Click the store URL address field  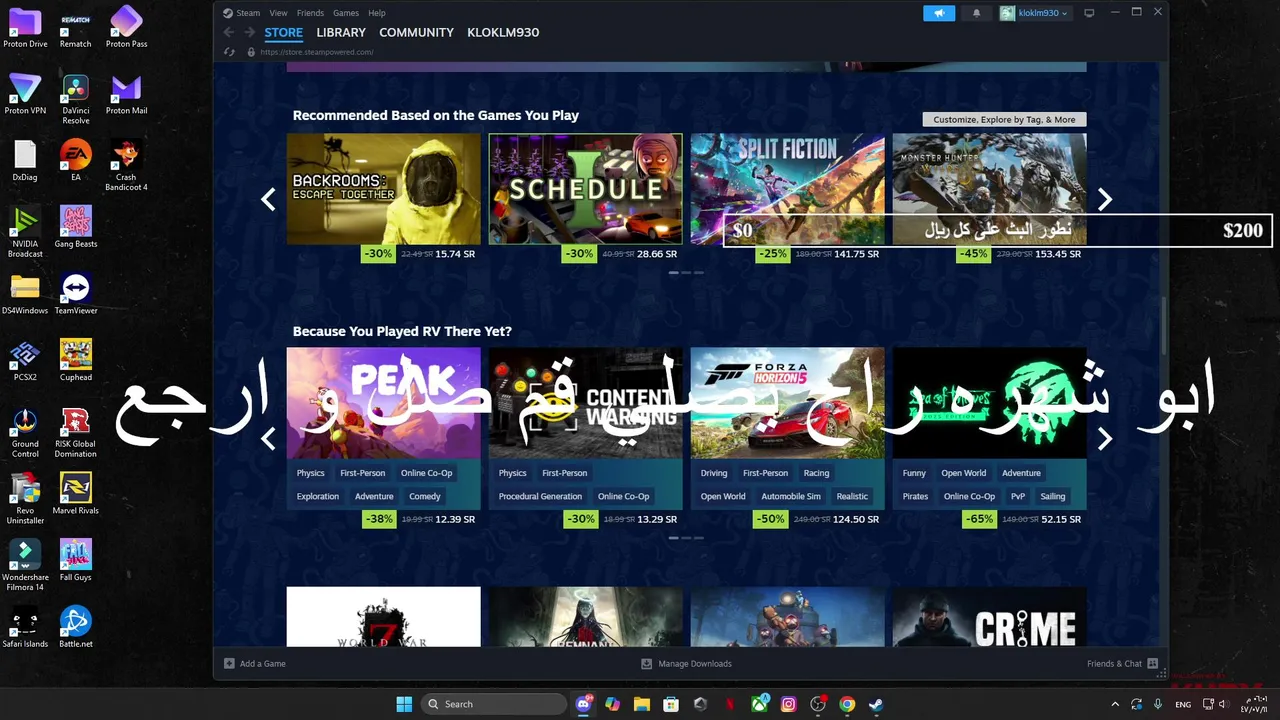pos(317,52)
